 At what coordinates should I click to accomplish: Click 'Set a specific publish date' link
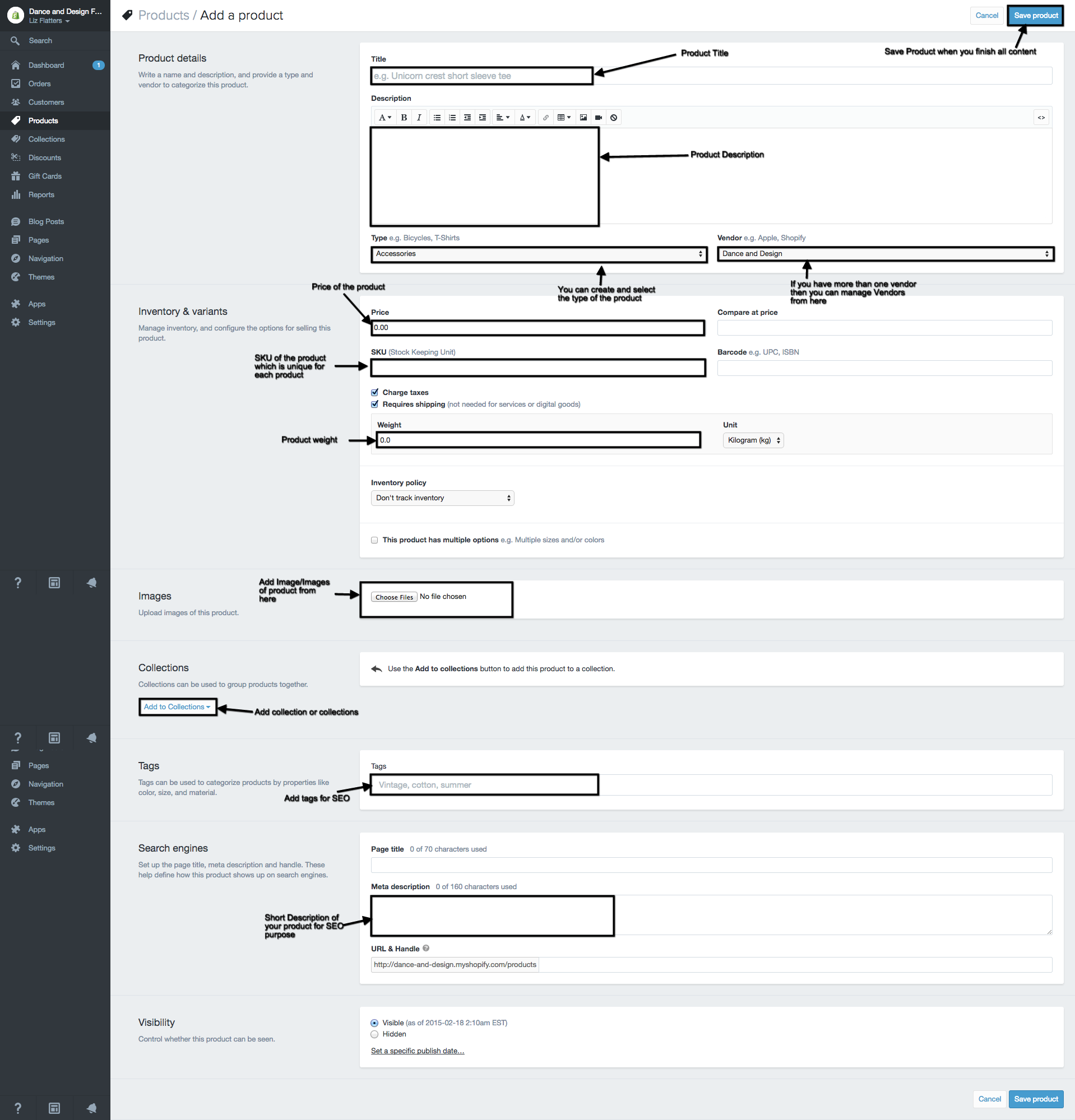click(x=417, y=1051)
